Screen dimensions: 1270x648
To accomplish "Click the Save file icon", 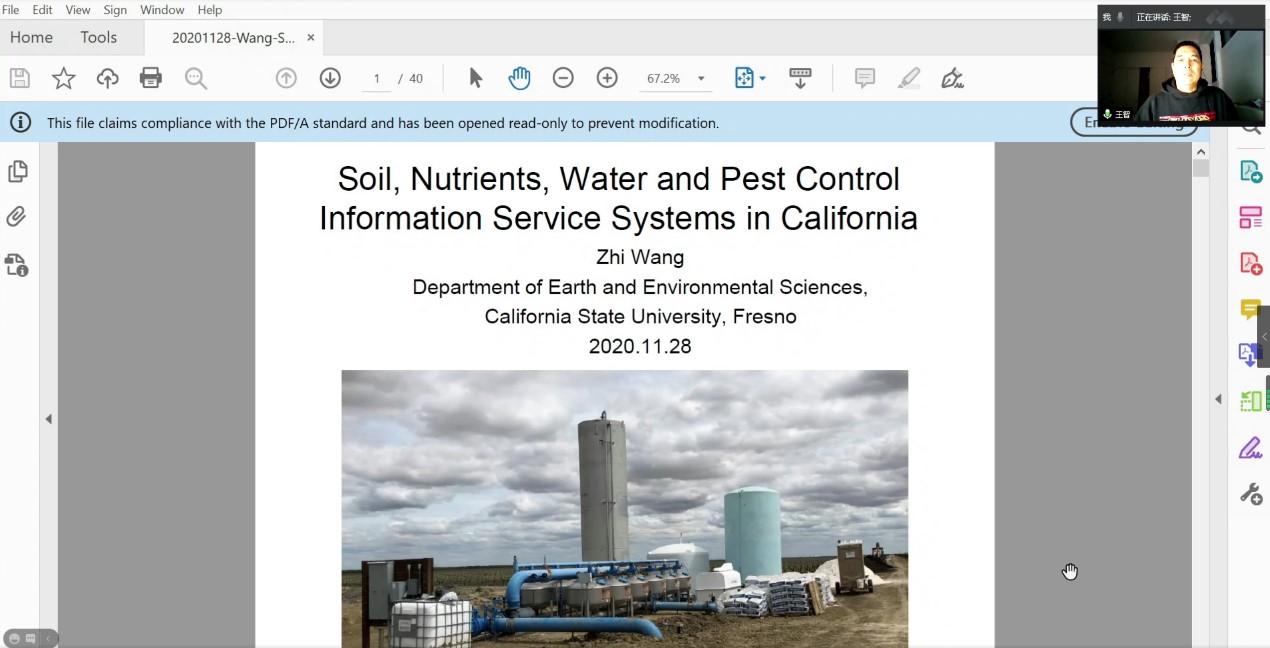I will [x=19, y=78].
